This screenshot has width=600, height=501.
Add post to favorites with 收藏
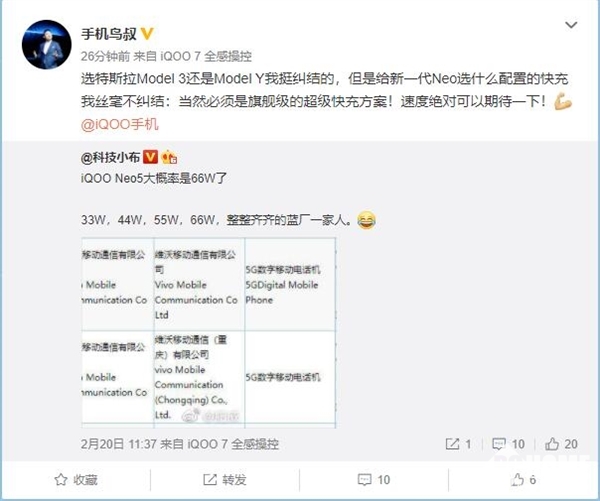pyautogui.click(x=76, y=480)
